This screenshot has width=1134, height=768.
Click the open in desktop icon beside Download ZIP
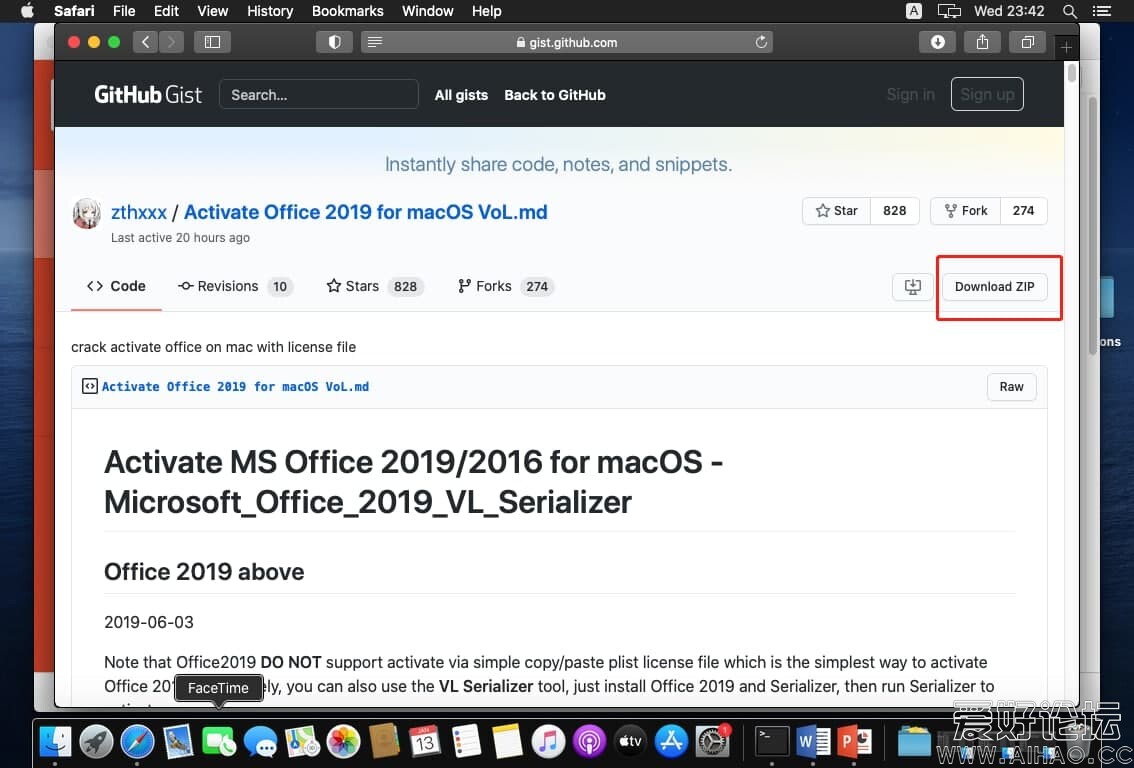click(x=912, y=287)
